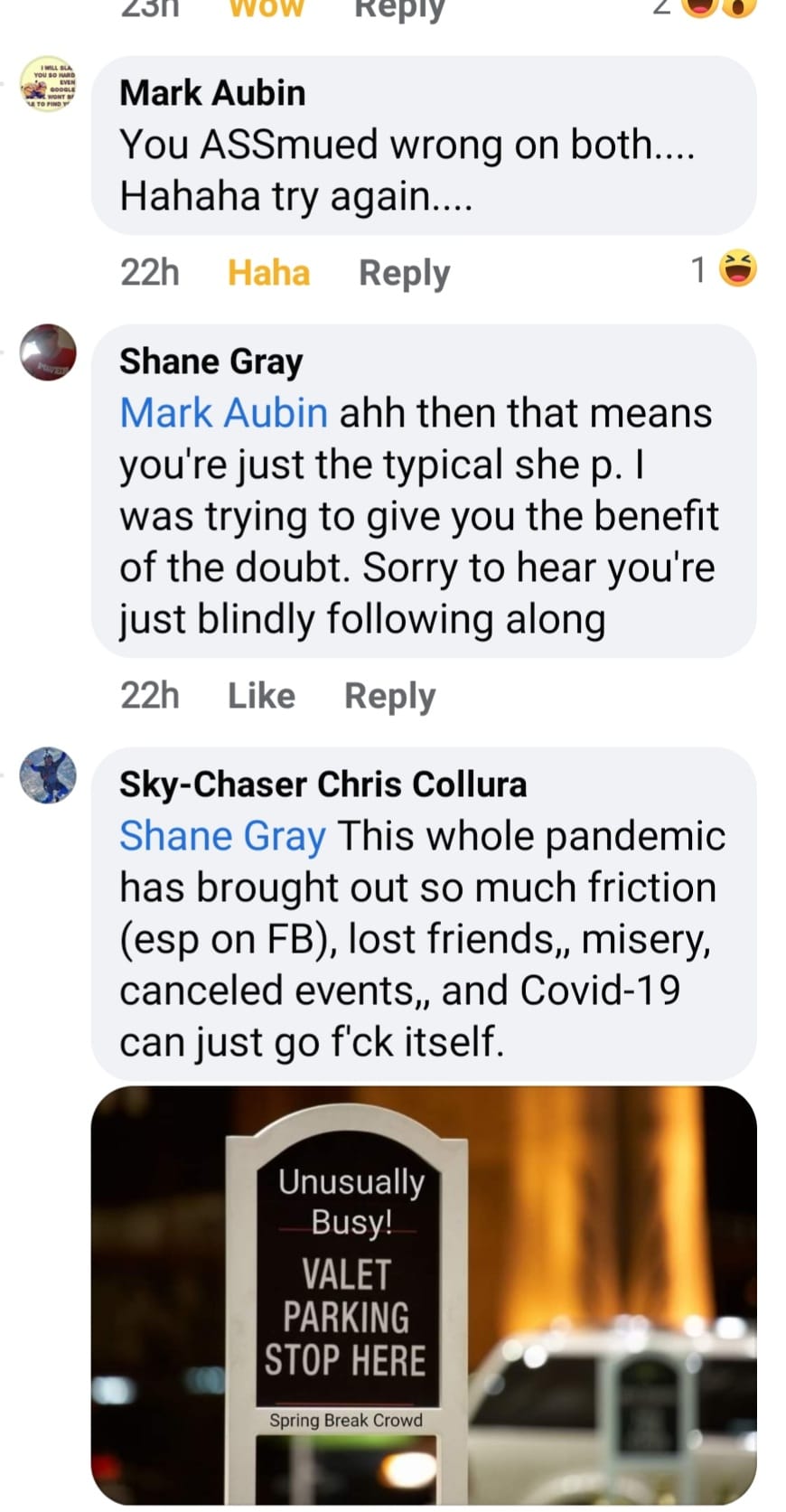View reaction emojis on top comment
Image resolution: width=786 pixels, height=1512 pixels.
click(x=720, y=7)
